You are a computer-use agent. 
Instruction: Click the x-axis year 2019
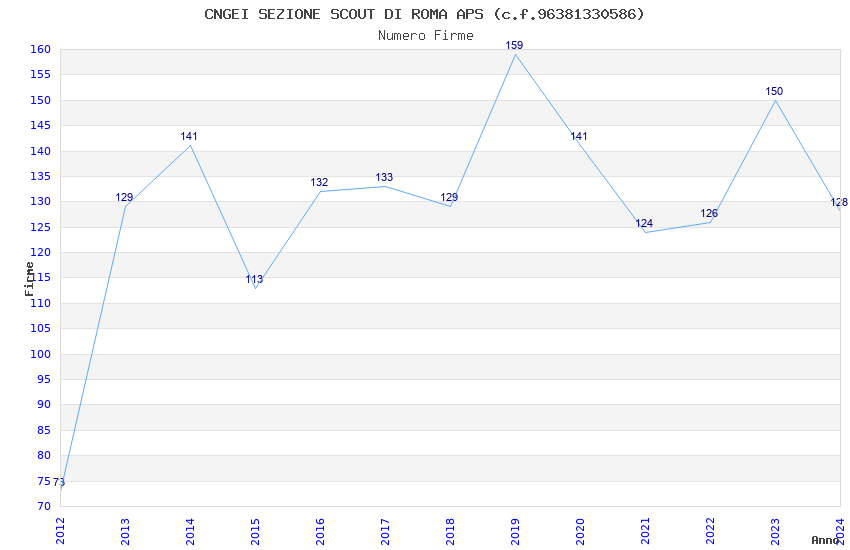(x=516, y=531)
